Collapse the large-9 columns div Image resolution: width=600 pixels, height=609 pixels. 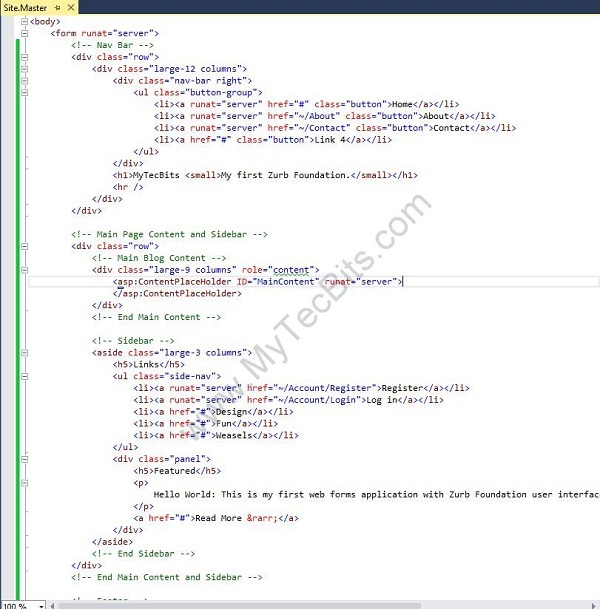pos(24,270)
